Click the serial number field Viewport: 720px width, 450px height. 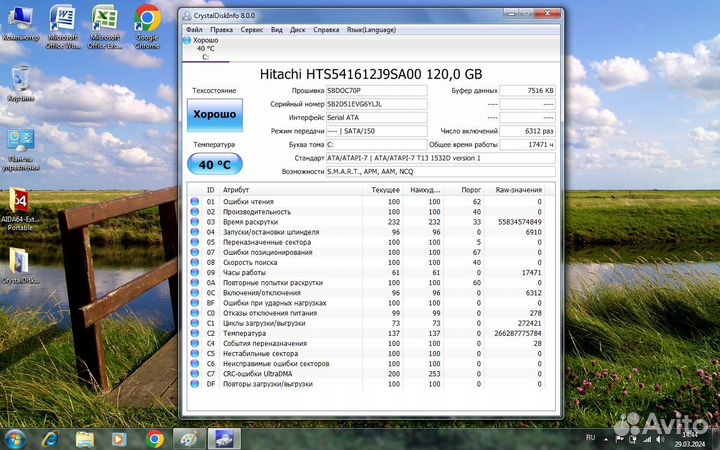tap(377, 104)
